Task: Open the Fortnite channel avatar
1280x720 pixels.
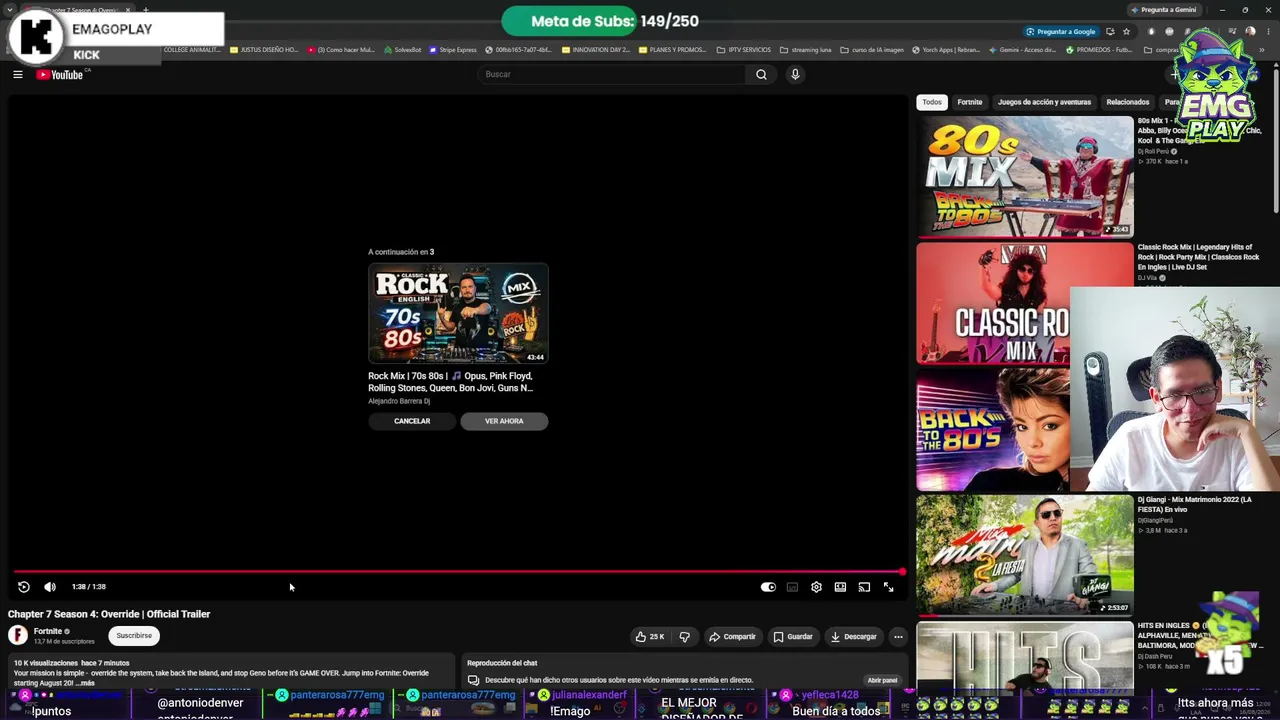Action: click(x=18, y=635)
